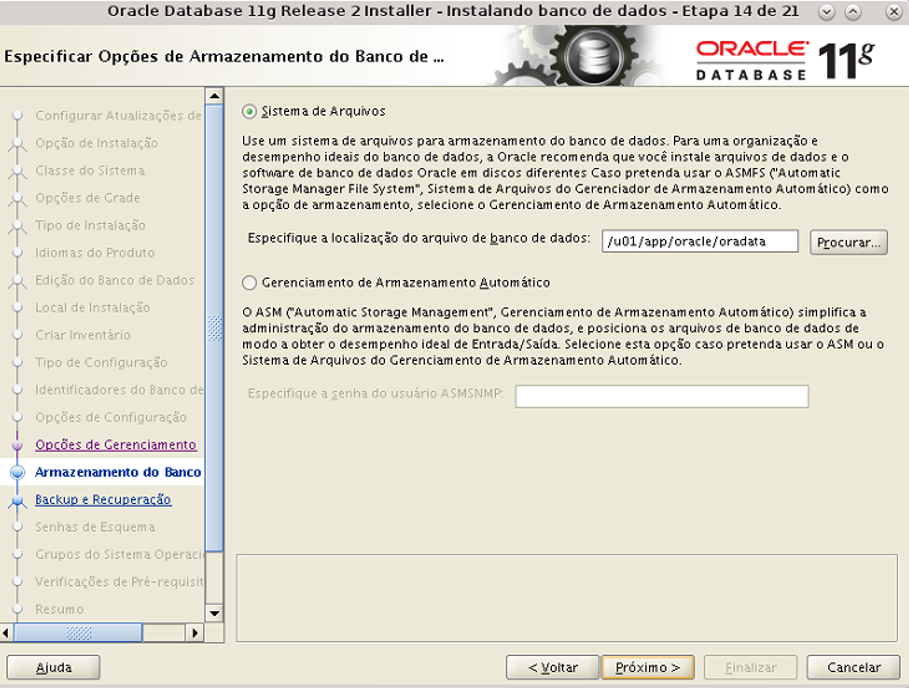Click the Criar Inventário step text
Image resolution: width=909 pixels, height=688 pixels.
pyautogui.click(x=83, y=334)
